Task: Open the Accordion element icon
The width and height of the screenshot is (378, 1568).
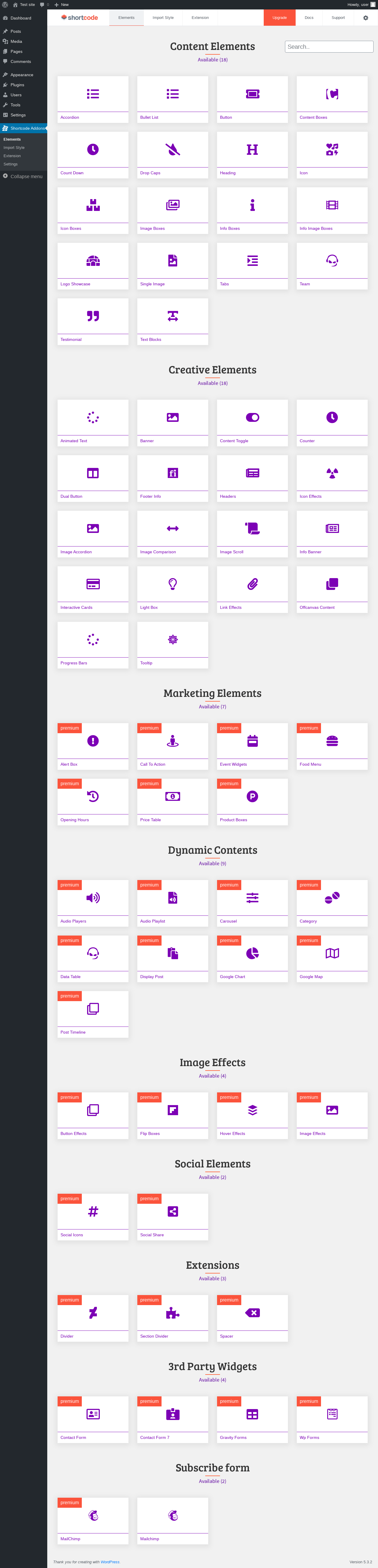Action: [92, 94]
